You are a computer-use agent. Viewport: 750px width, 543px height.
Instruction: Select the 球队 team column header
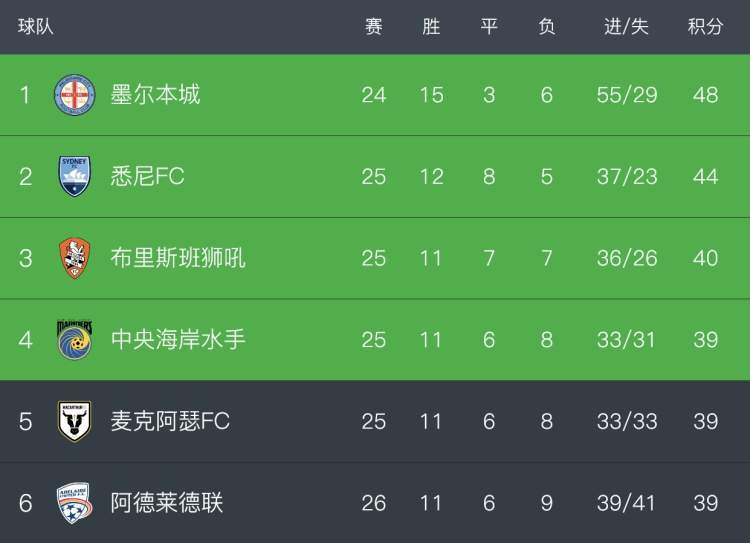[35, 26]
